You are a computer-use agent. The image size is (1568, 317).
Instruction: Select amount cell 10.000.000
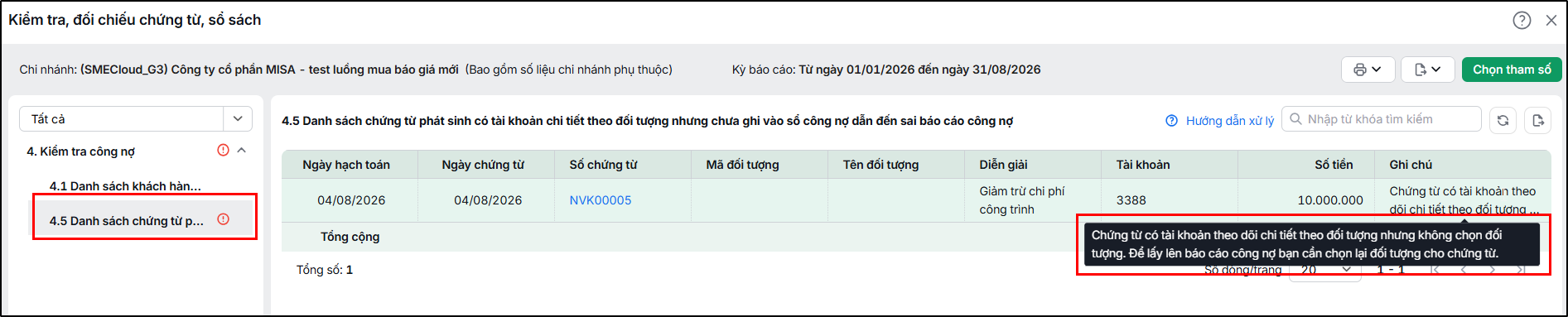[1306, 200]
